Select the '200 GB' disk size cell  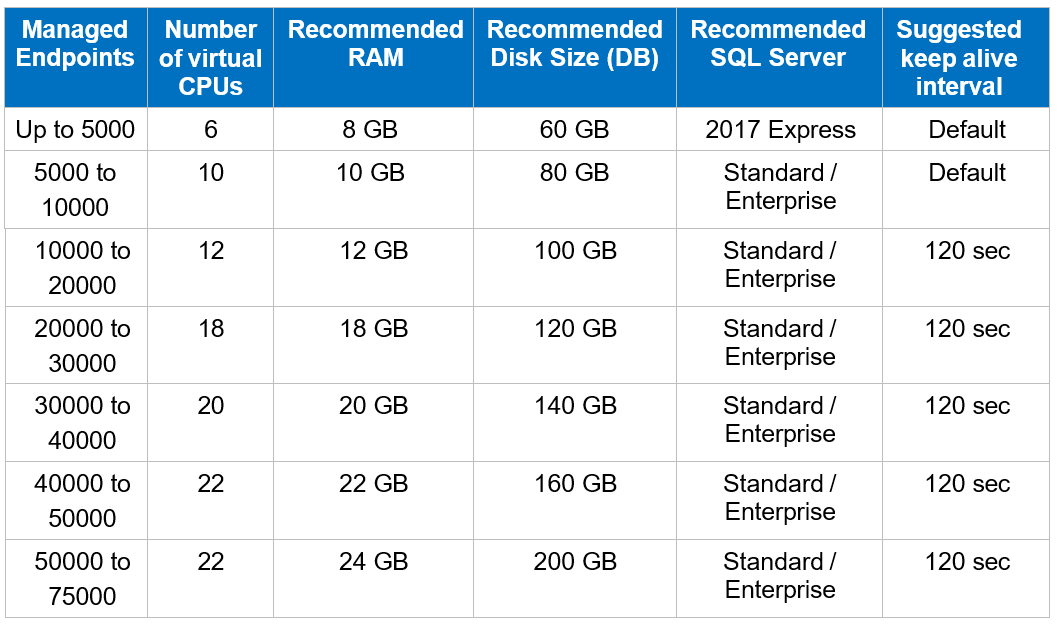pyautogui.click(x=575, y=562)
